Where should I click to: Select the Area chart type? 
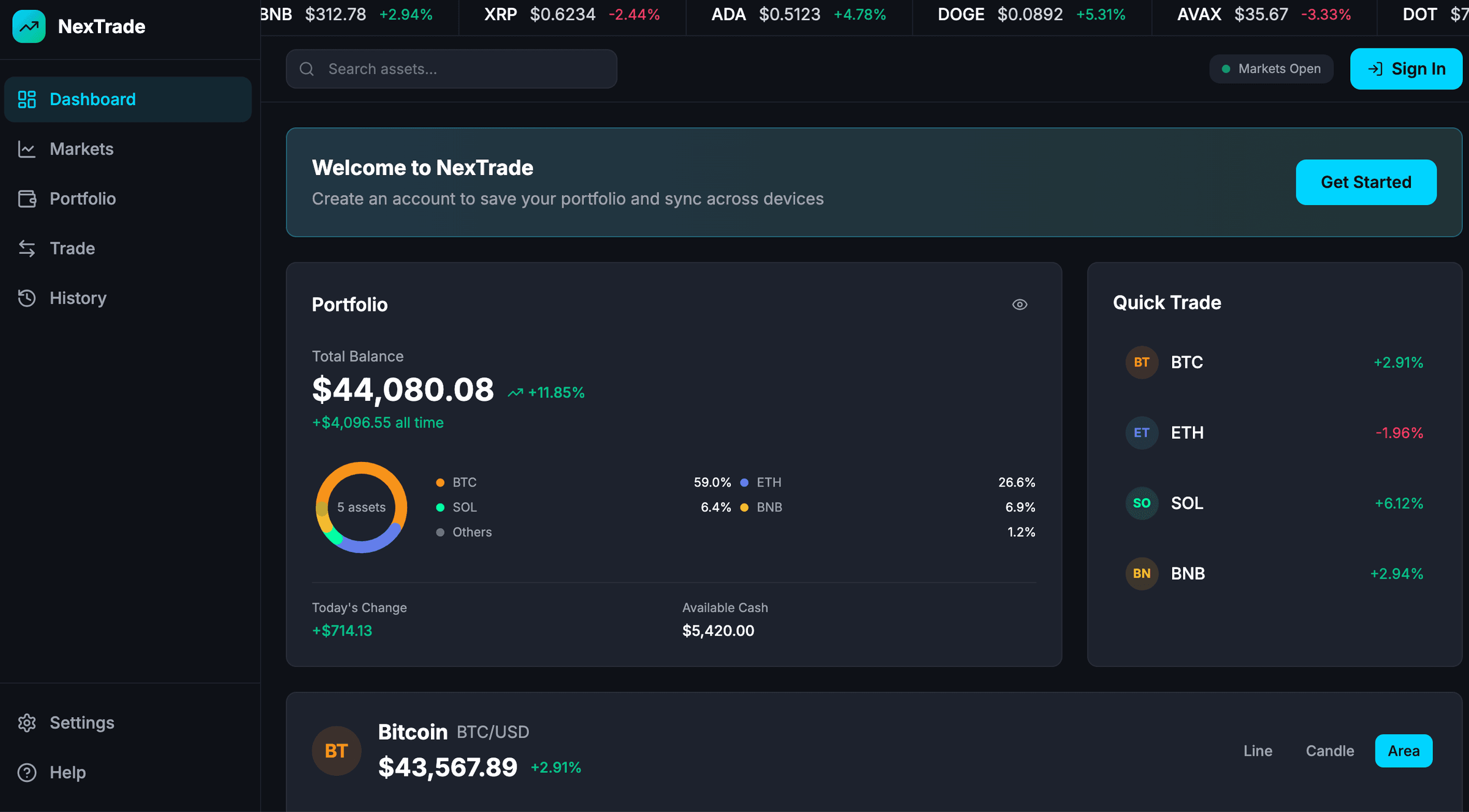click(x=1403, y=751)
